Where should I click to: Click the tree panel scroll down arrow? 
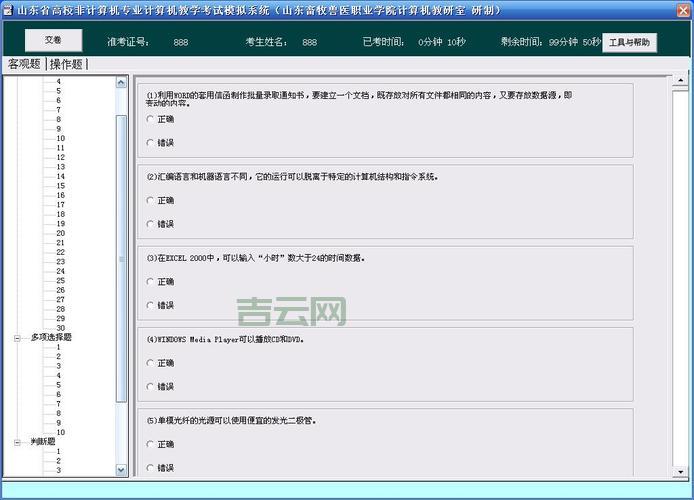121,470
